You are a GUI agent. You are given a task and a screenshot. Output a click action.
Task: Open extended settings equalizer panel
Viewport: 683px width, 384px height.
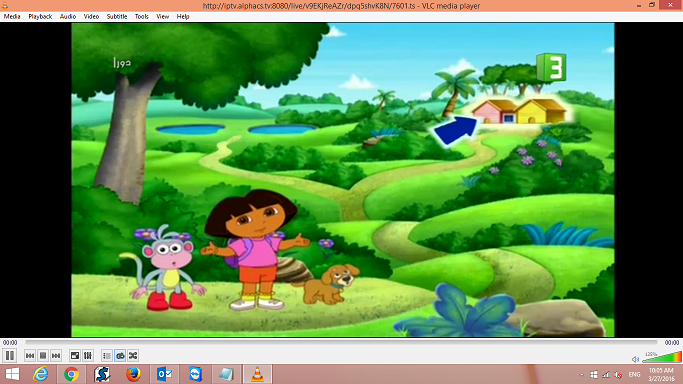pos(88,356)
